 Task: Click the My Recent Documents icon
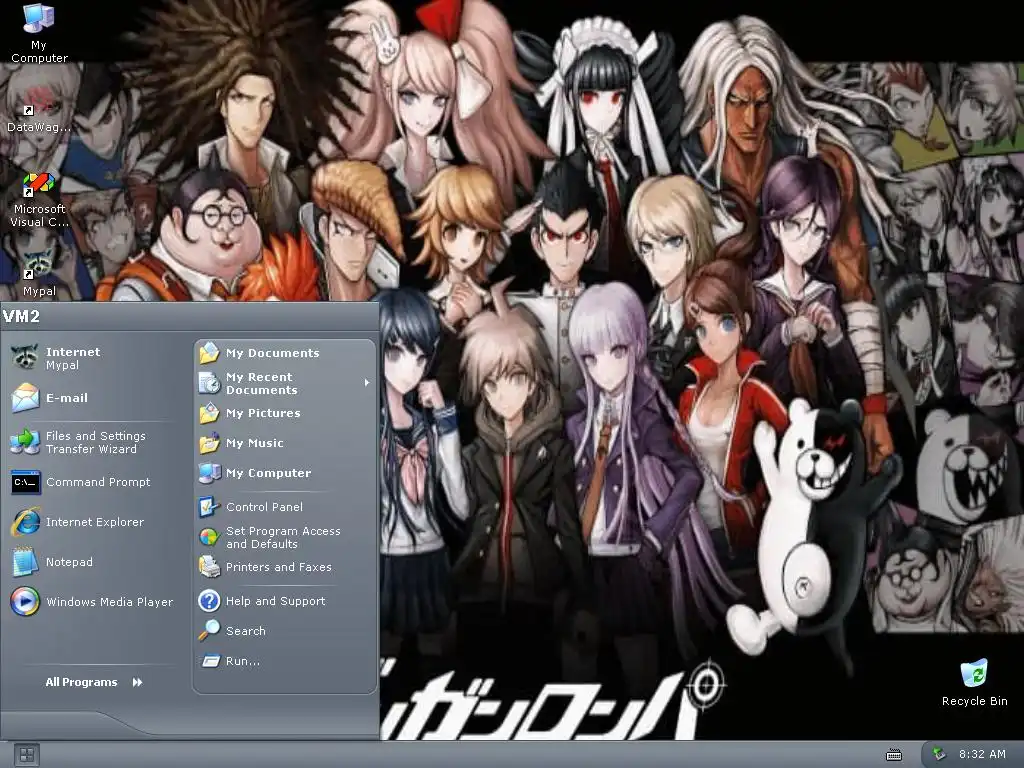coord(210,383)
